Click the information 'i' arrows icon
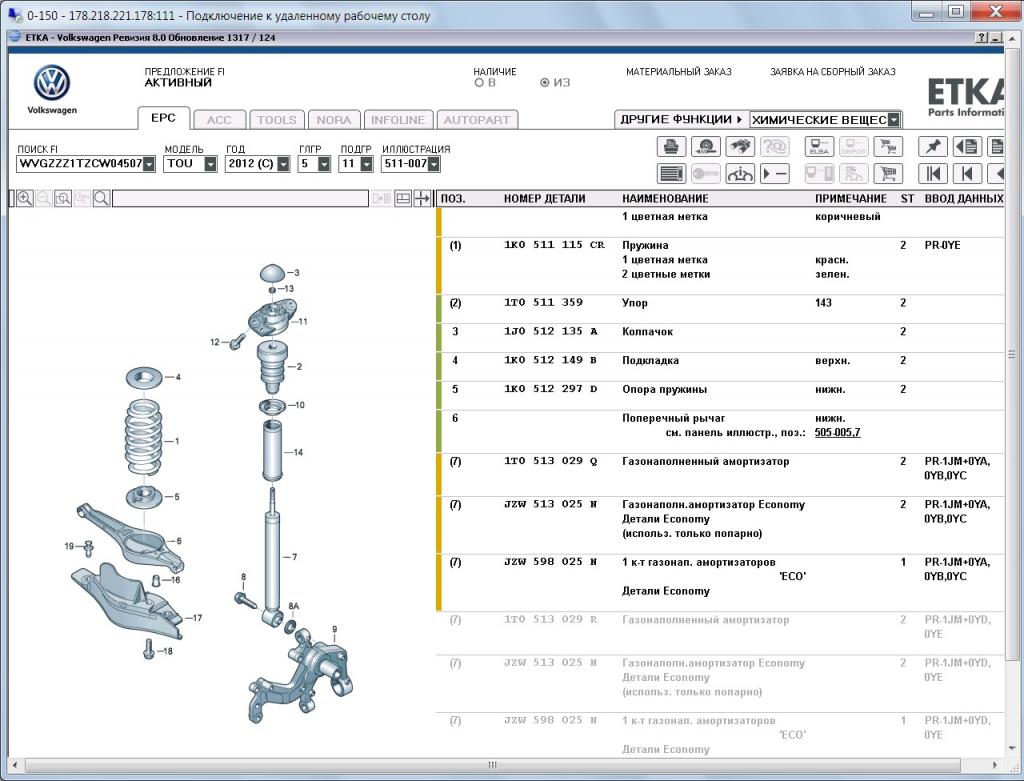This screenshot has width=1024, height=781. pyautogui.click(x=739, y=174)
